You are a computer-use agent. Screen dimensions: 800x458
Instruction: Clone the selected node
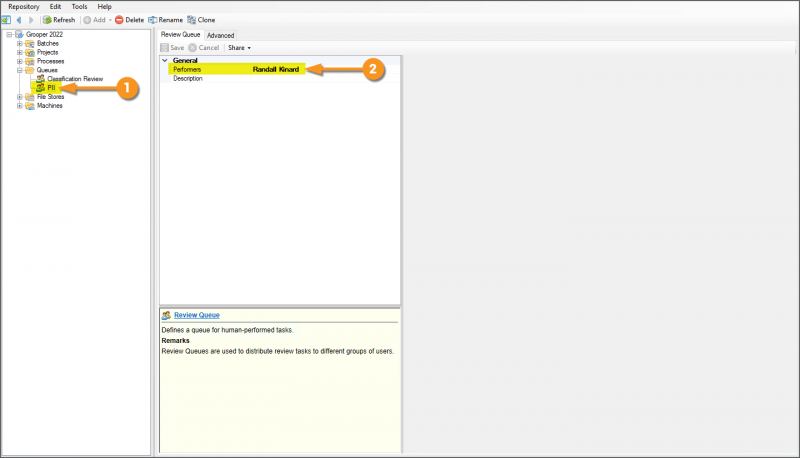click(x=201, y=20)
